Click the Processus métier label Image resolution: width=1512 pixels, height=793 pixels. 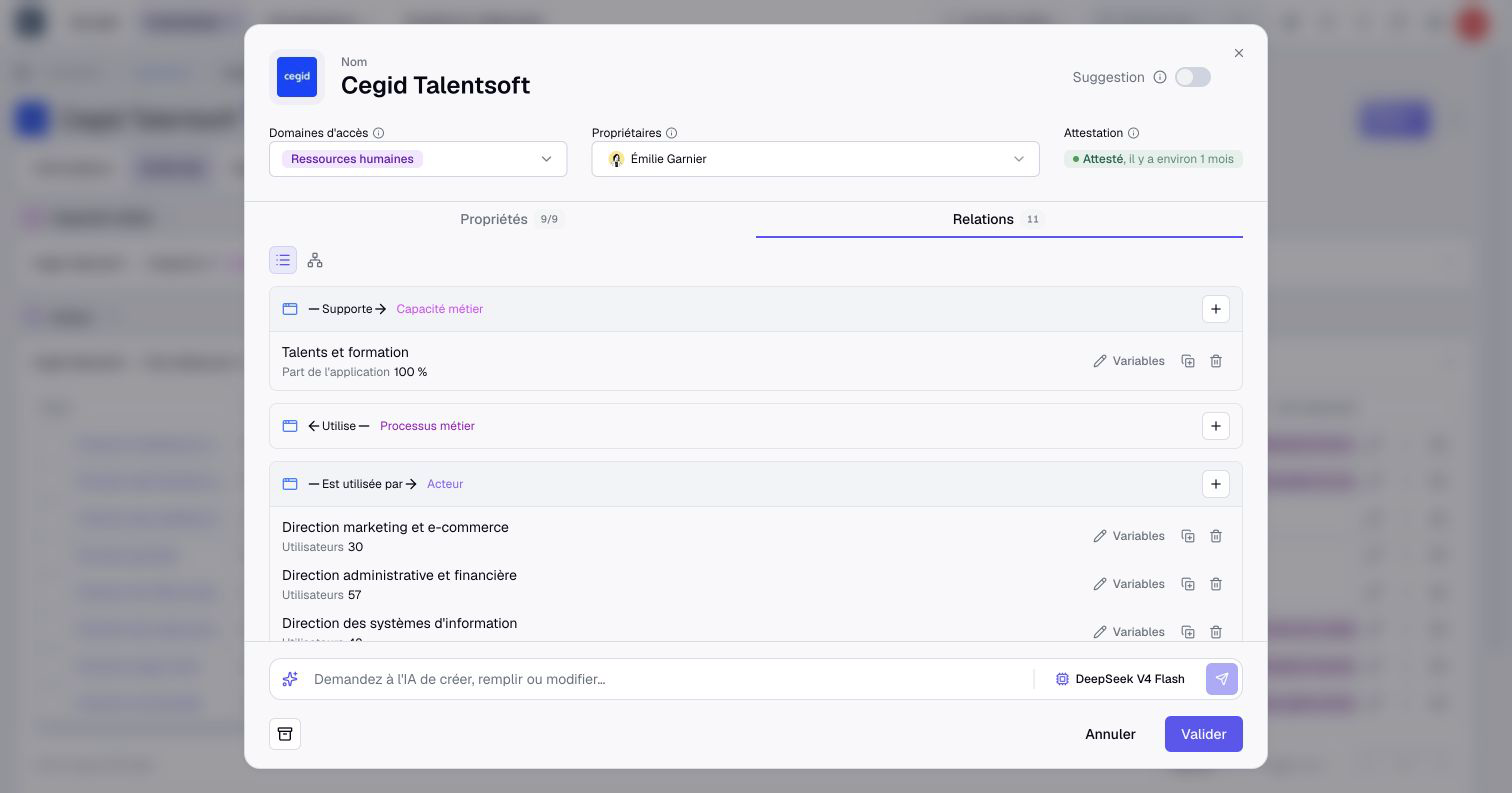pyautogui.click(x=427, y=426)
